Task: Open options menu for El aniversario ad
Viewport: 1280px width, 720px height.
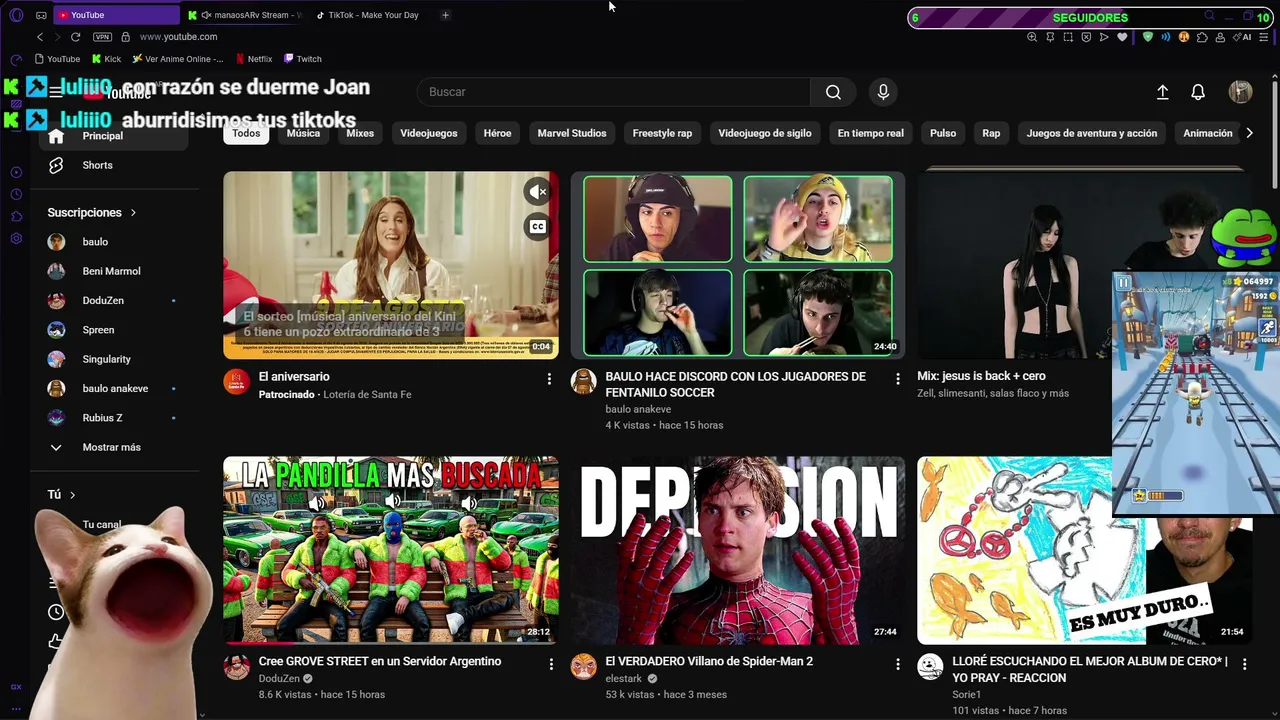Action: click(x=549, y=379)
